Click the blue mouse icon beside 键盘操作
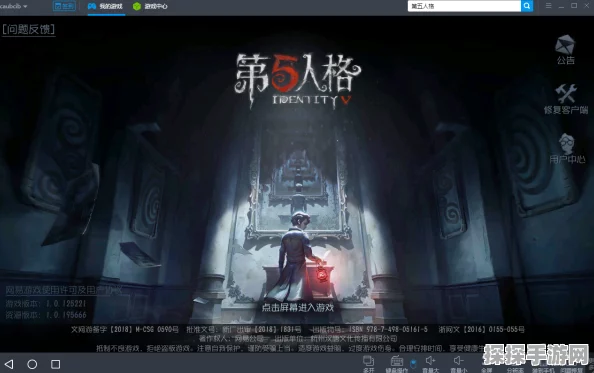The width and height of the screenshot is (594, 373). point(413,364)
